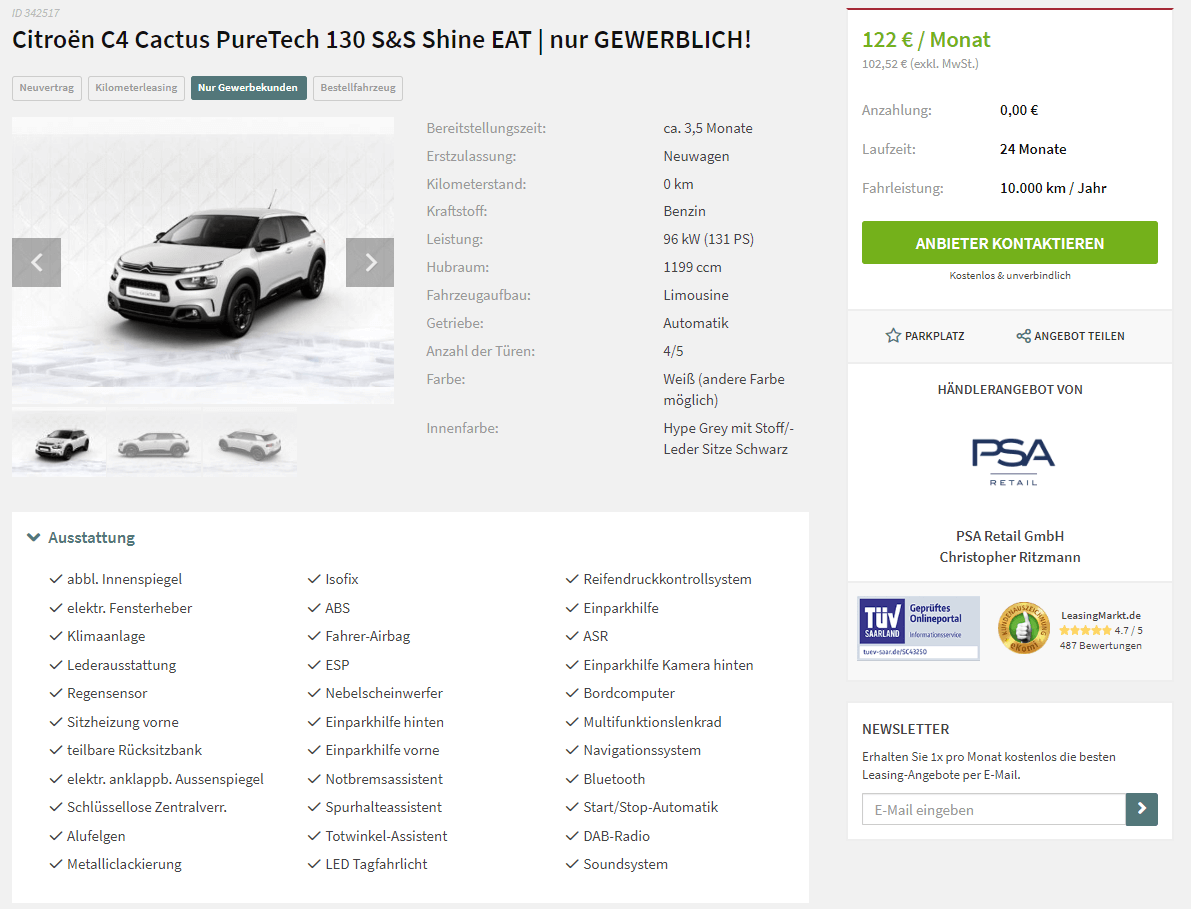1191x909 pixels.
Task: Advance to the next car image arrow
Action: pos(370,262)
